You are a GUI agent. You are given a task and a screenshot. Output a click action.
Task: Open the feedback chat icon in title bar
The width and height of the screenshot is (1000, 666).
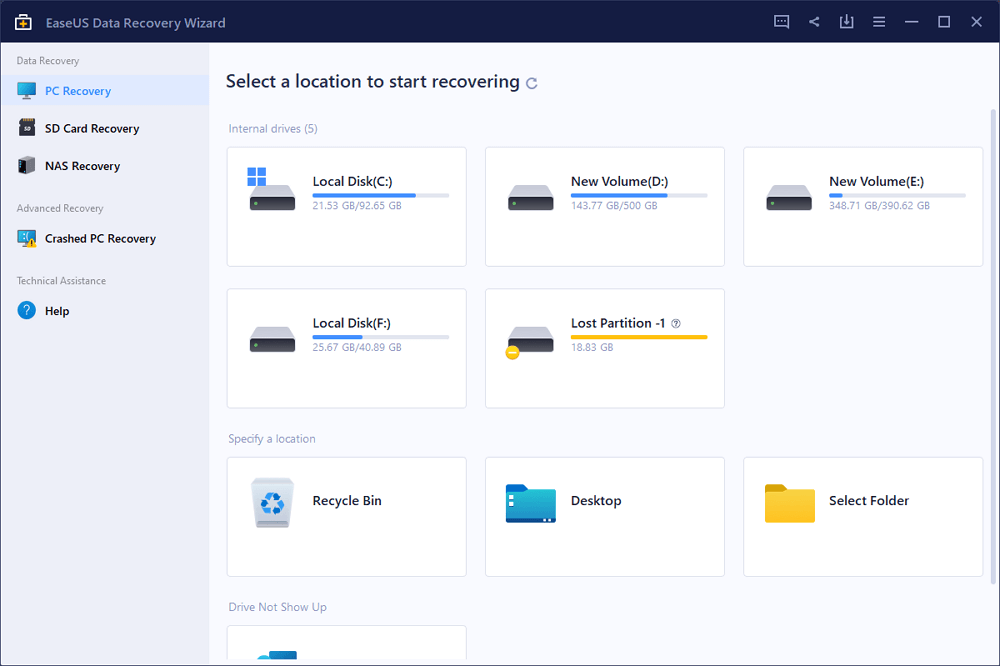(x=781, y=21)
